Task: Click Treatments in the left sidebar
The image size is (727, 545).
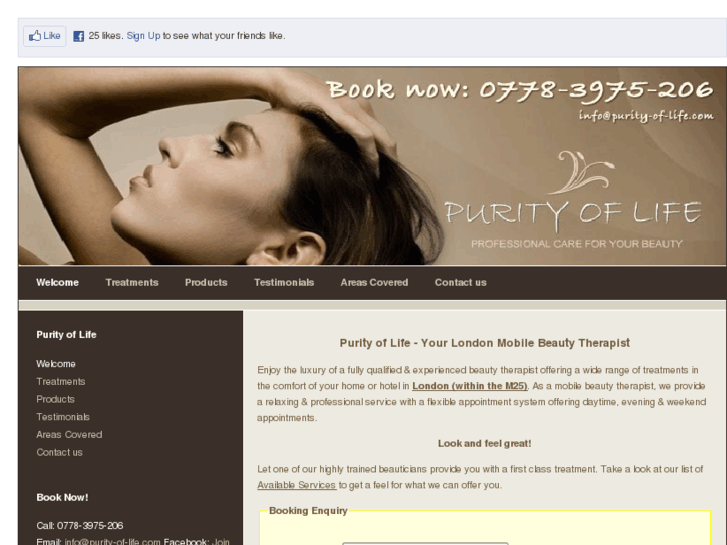Action: (x=61, y=382)
